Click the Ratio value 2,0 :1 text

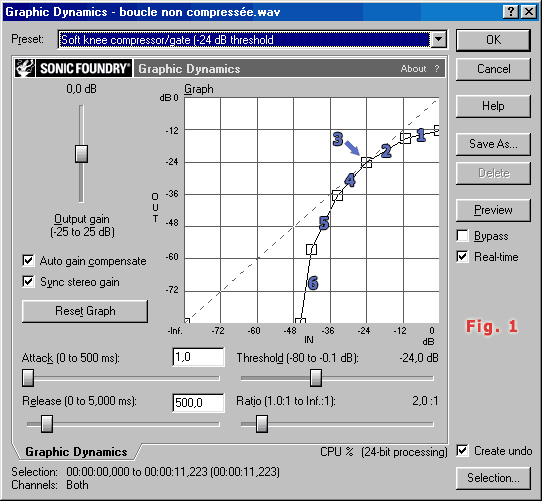click(x=425, y=401)
